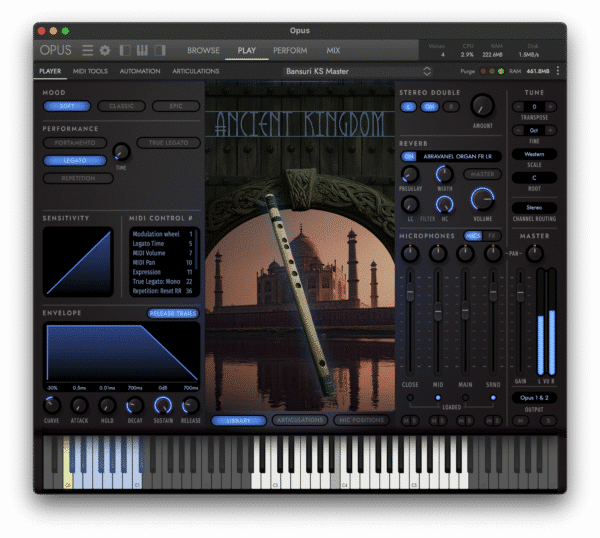Toggle the Stereo Double ON switch
The height and width of the screenshot is (538, 600).
tap(429, 107)
